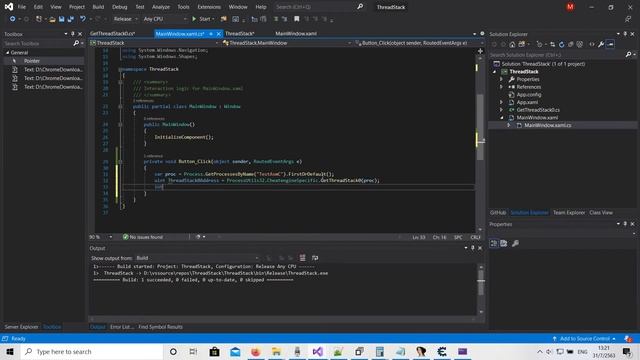The height and width of the screenshot is (360, 640).
Task: Click Show All Files in Solution Explorer
Action: coord(580,44)
